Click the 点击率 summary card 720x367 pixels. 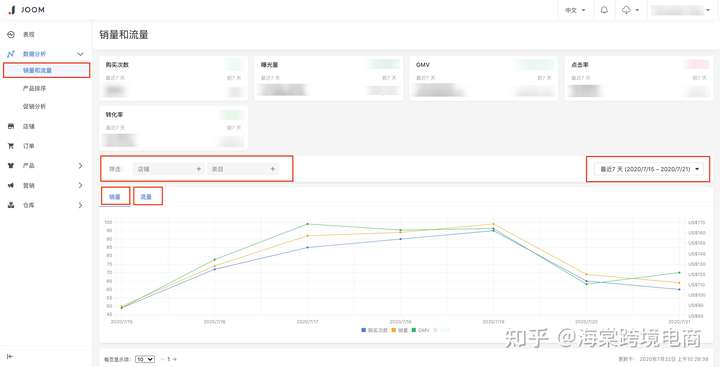click(x=639, y=79)
